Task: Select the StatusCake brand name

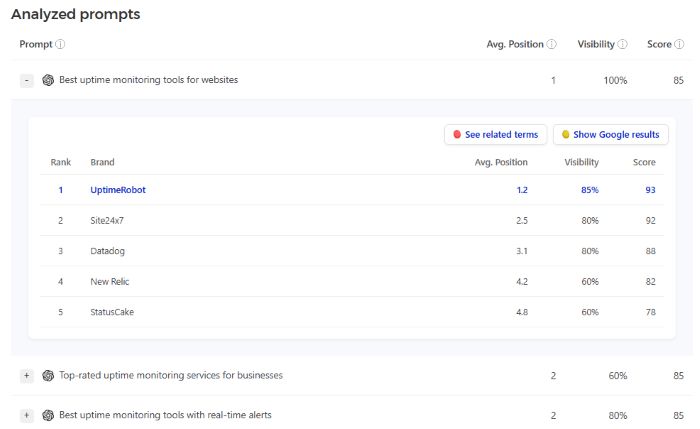Action: [x=112, y=312]
